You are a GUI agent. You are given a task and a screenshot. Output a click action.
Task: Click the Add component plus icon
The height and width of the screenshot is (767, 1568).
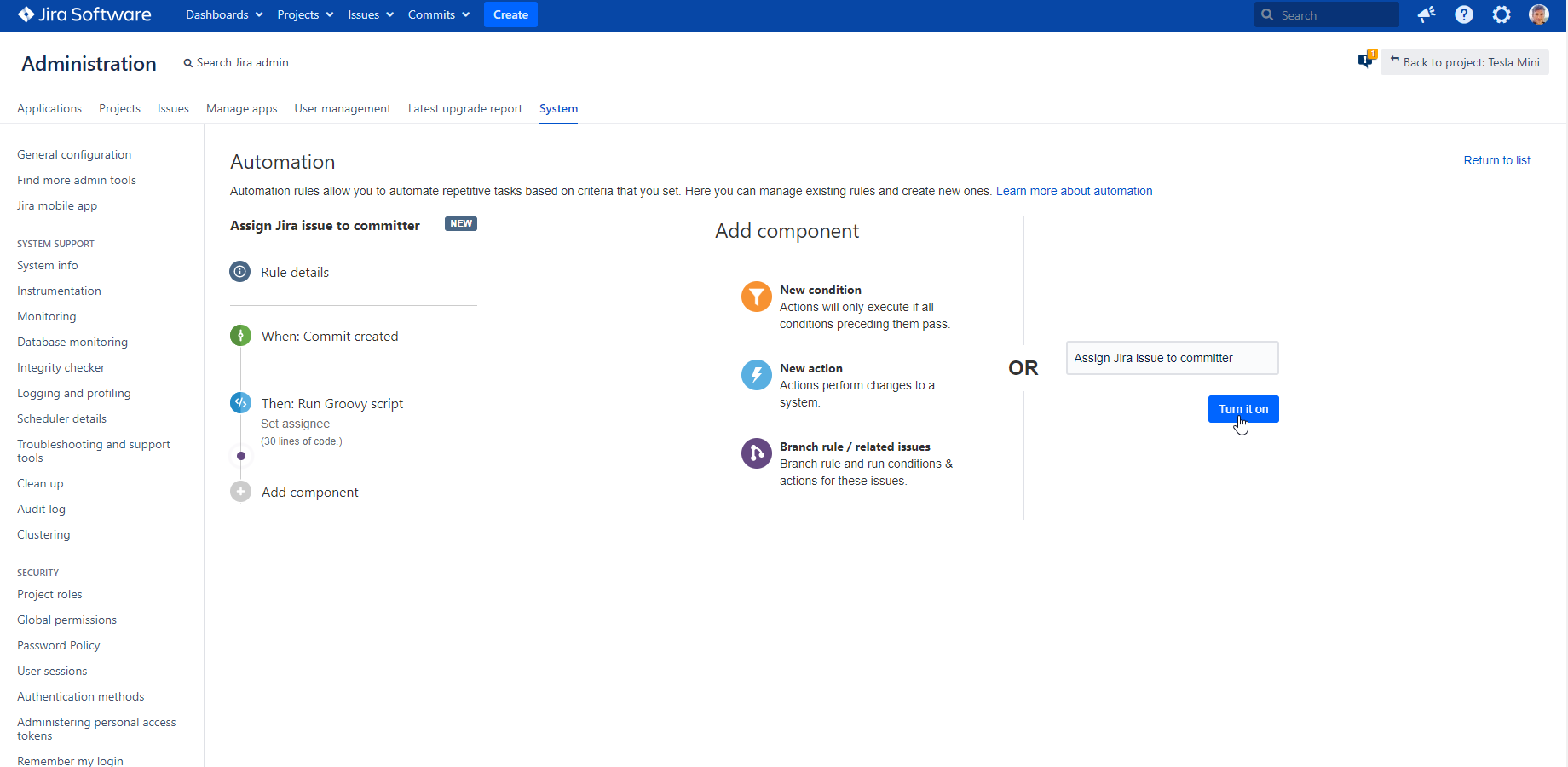click(240, 492)
